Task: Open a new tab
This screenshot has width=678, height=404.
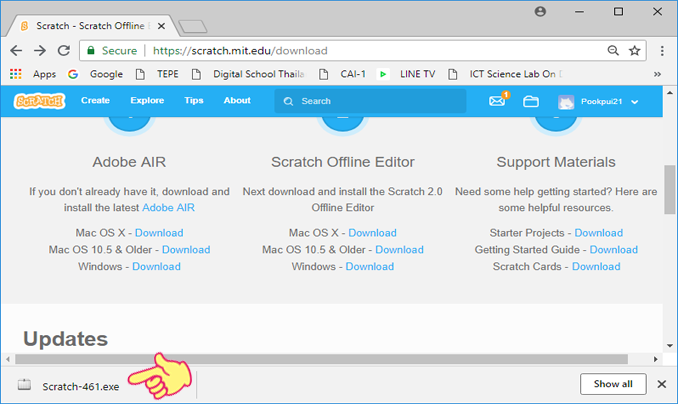Action: point(193,26)
